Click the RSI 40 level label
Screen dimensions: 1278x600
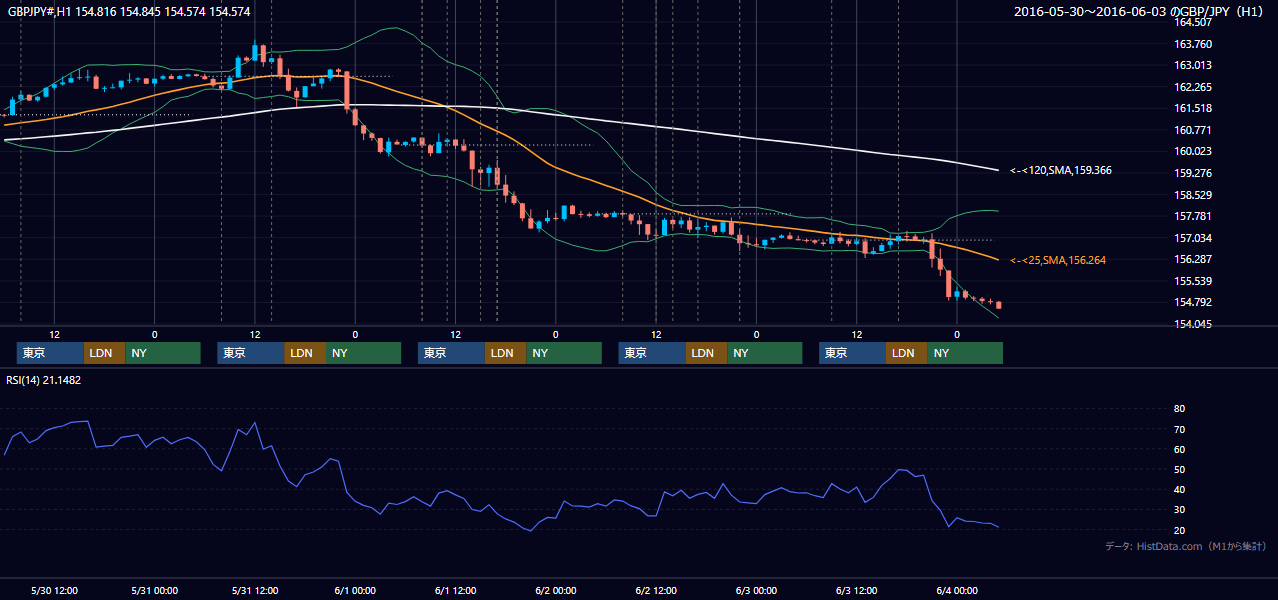(x=1179, y=489)
